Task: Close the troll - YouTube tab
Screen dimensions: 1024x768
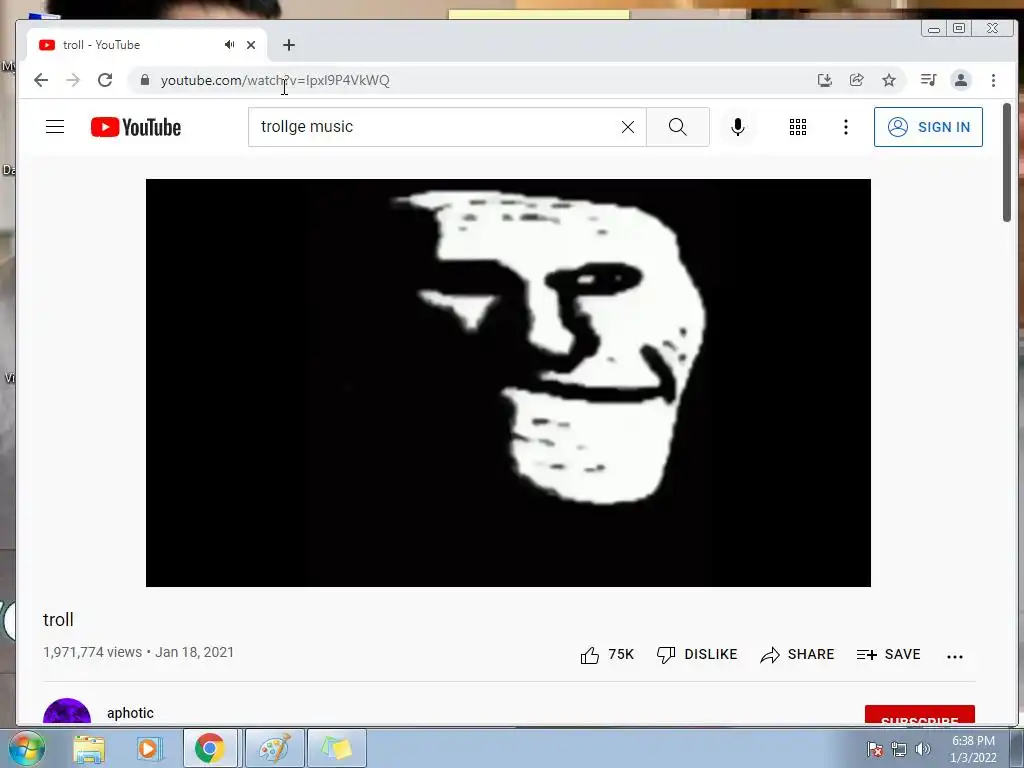Action: tap(251, 45)
